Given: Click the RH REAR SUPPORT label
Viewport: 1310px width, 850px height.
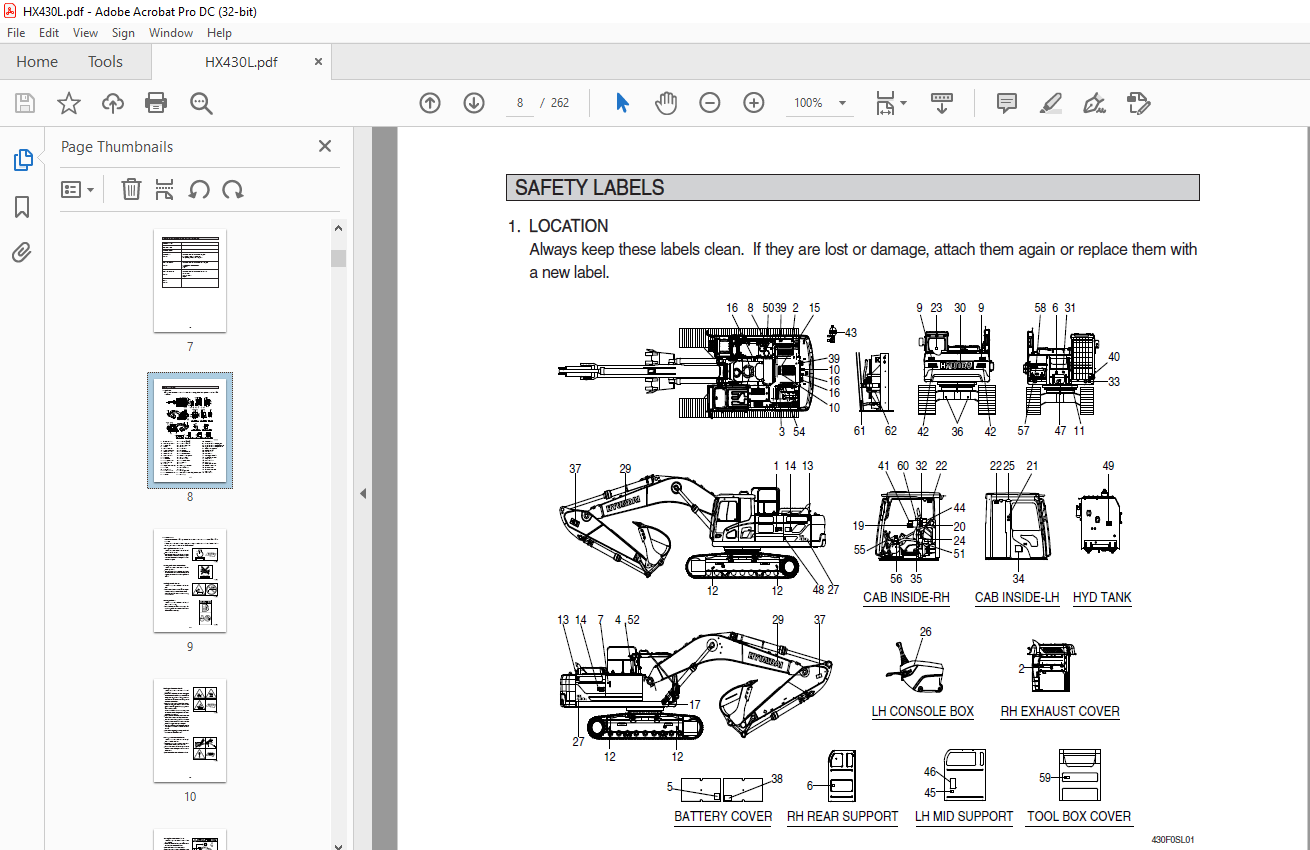Looking at the screenshot, I should 843,817.
